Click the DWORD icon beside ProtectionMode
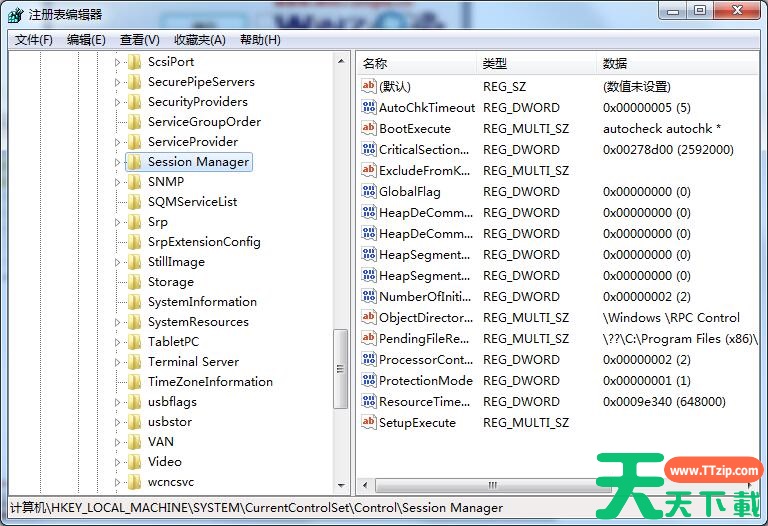 [368, 381]
